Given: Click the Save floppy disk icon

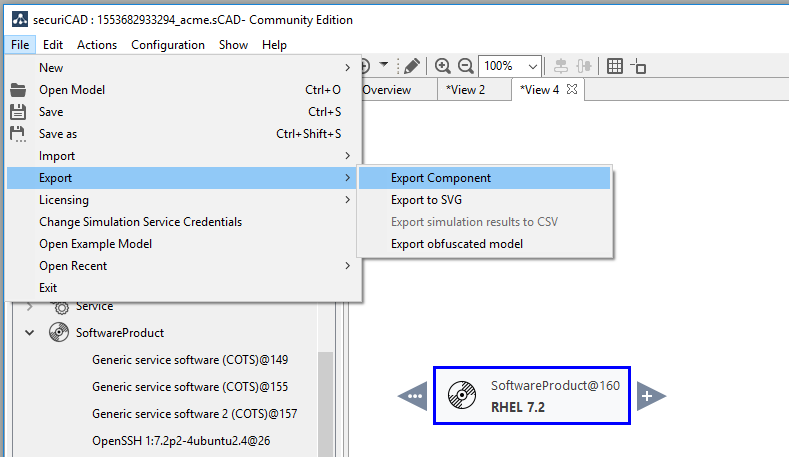Looking at the screenshot, I should 18,112.
